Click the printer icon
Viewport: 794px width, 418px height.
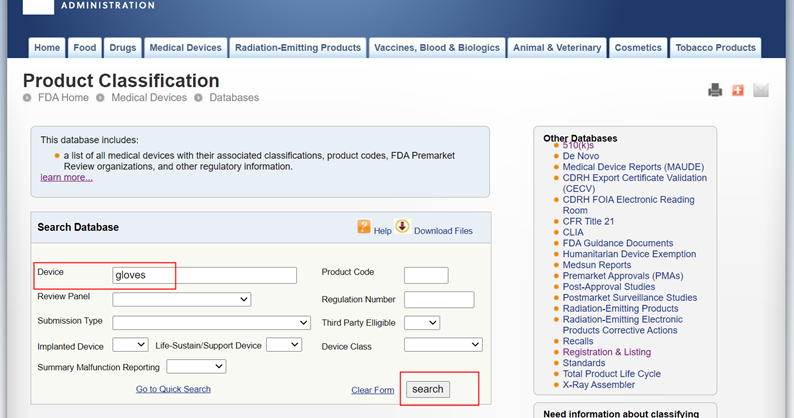tap(715, 91)
